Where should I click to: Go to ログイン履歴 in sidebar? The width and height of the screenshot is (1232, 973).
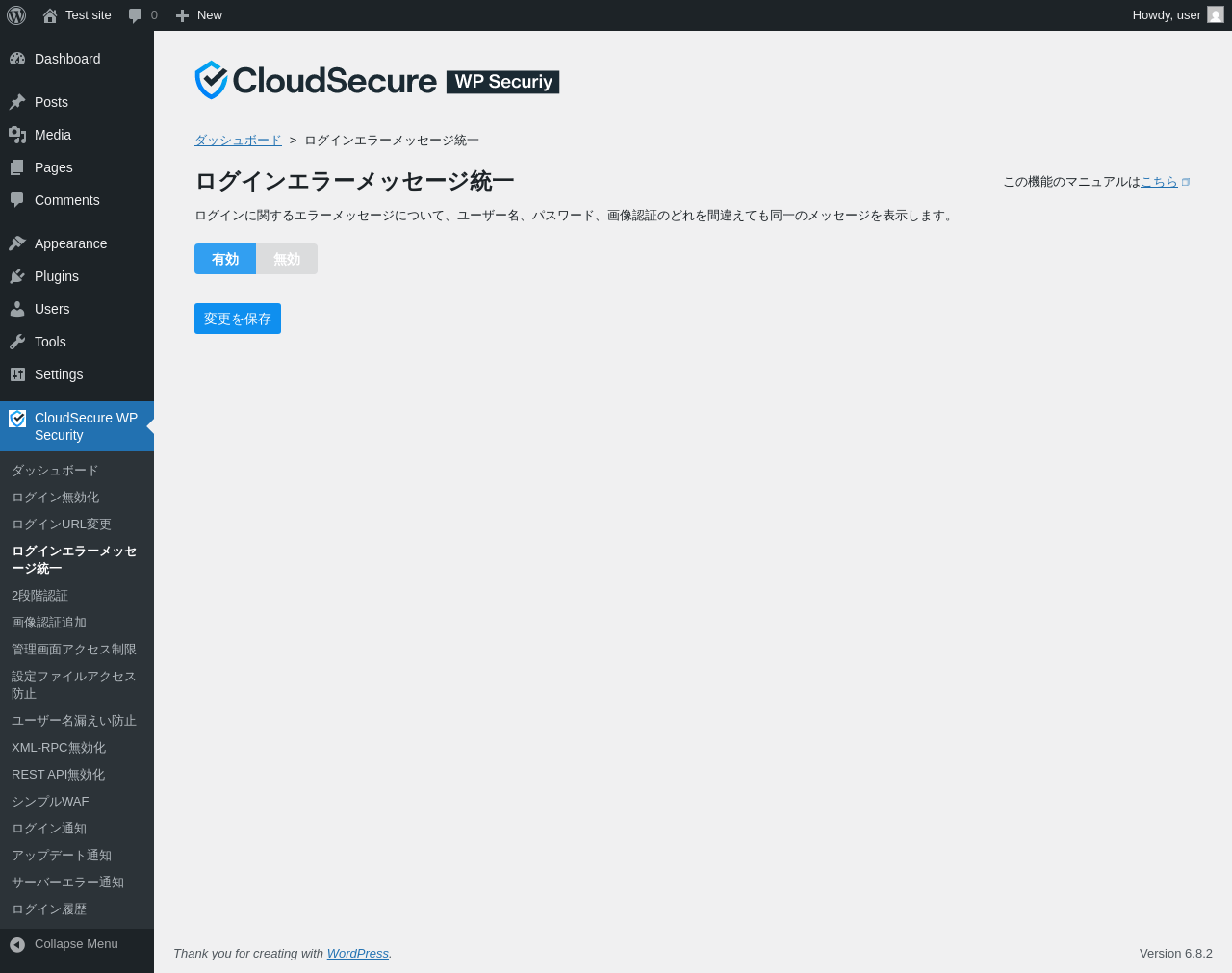49,909
